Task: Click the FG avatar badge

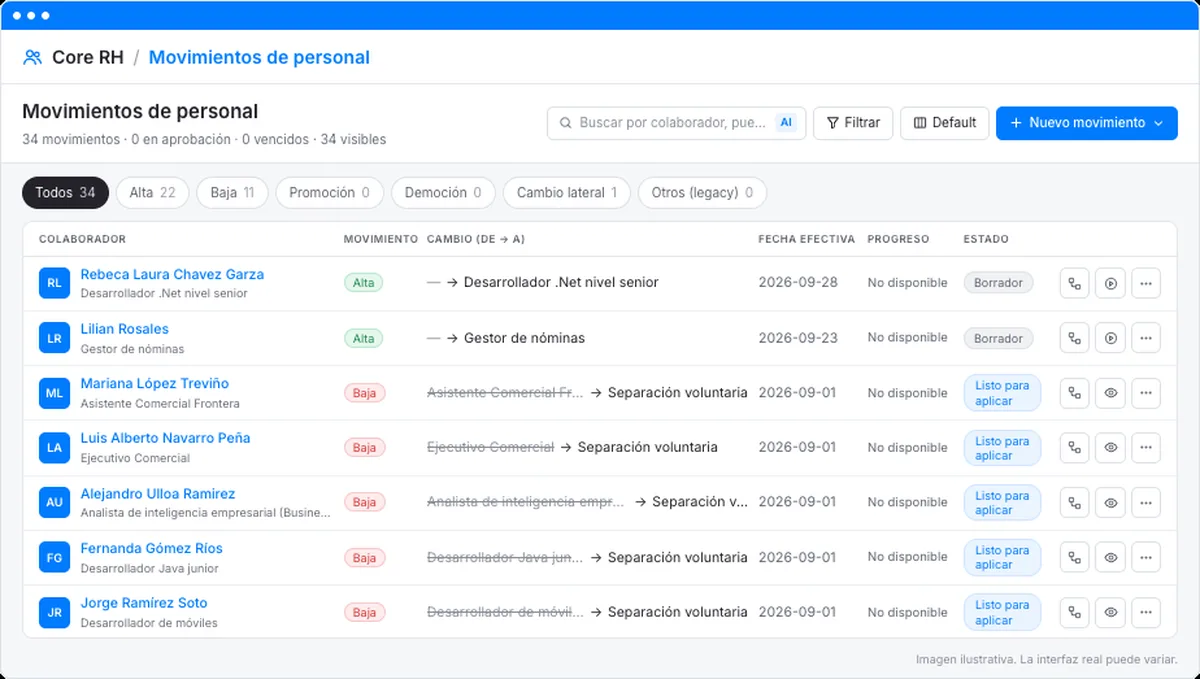Action: pos(54,558)
